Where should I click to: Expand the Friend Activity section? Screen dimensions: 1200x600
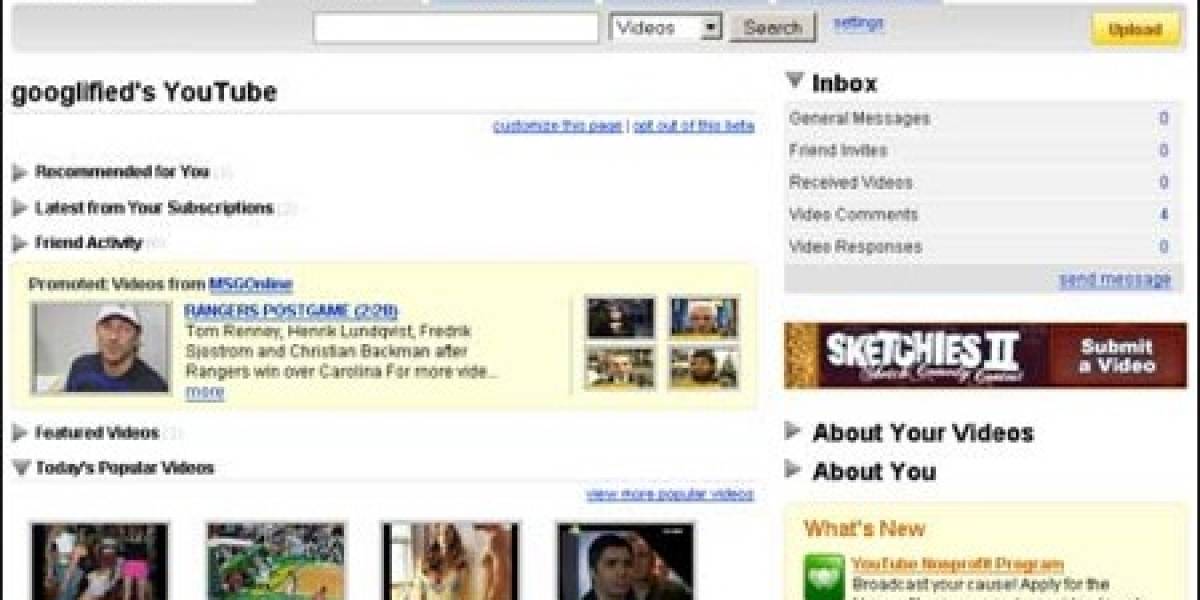tap(20, 243)
